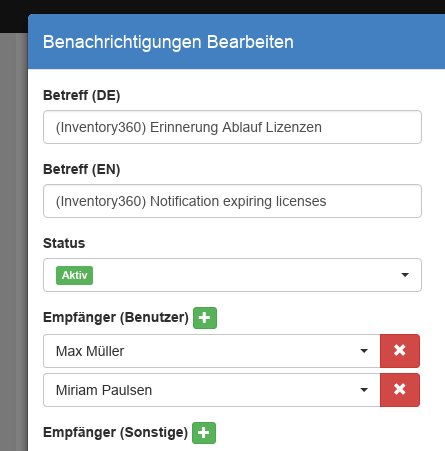445x451 pixels.
Task: Add a new Empfänger (Benutzer) entry
Action: 205,318
